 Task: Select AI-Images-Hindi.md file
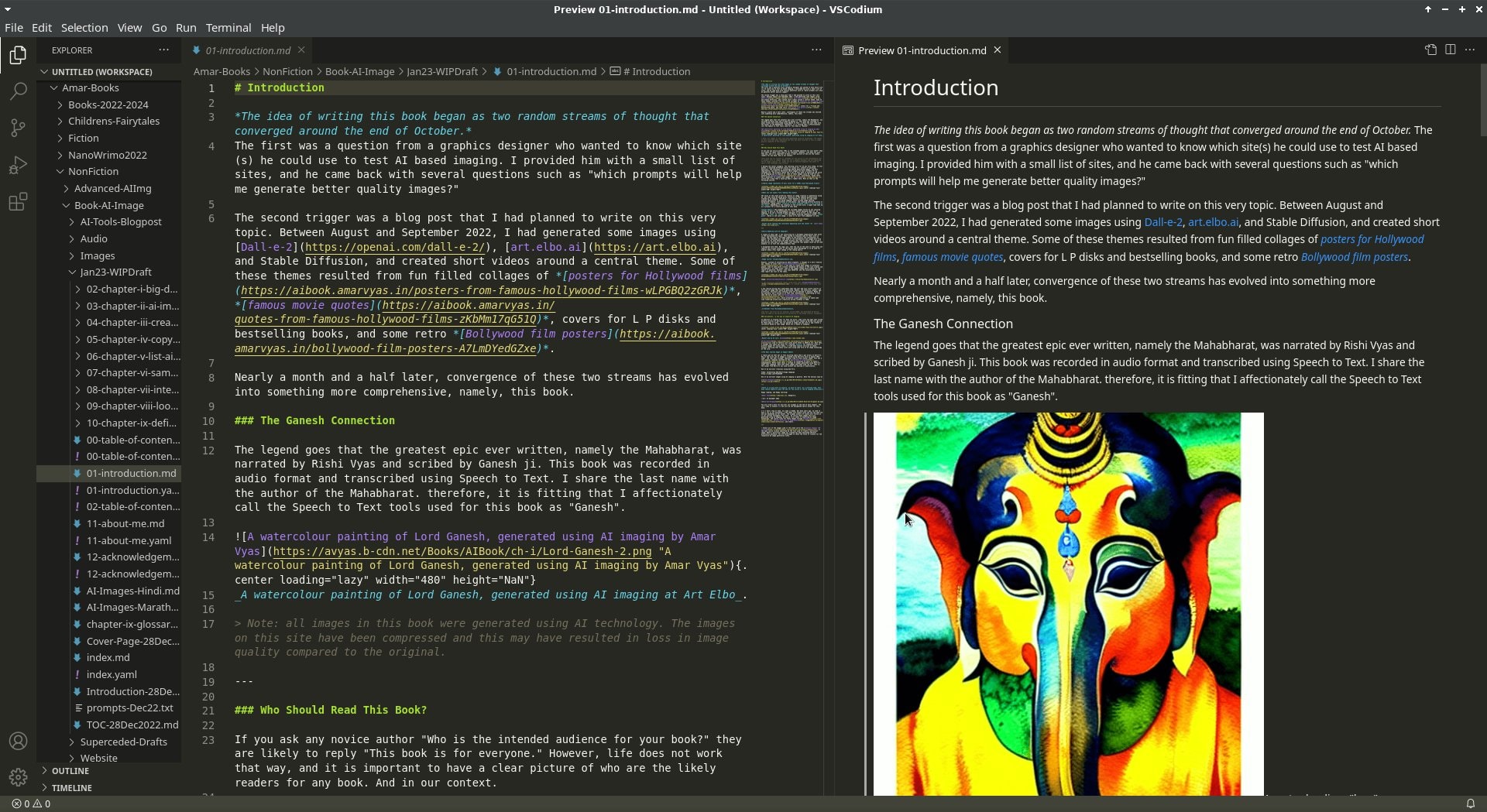tap(132, 591)
